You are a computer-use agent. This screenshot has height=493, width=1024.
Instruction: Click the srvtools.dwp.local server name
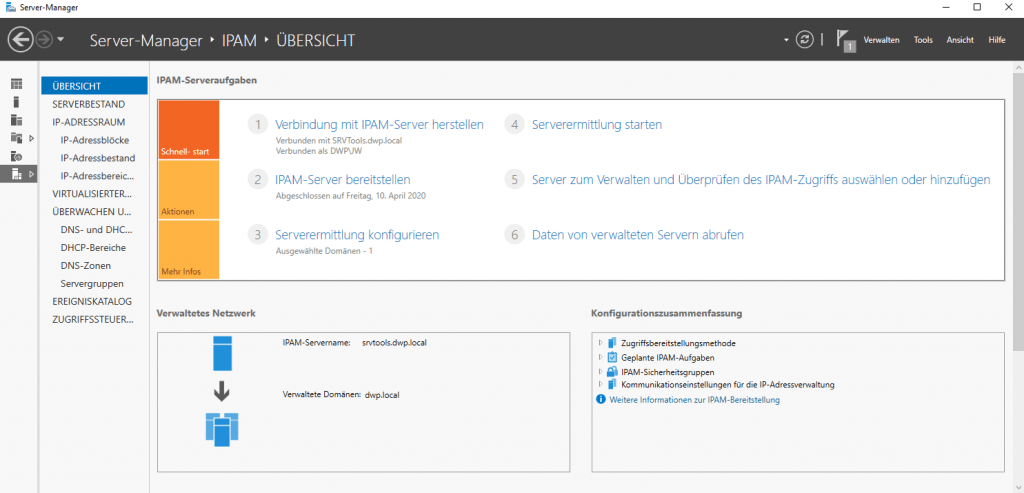click(x=394, y=342)
